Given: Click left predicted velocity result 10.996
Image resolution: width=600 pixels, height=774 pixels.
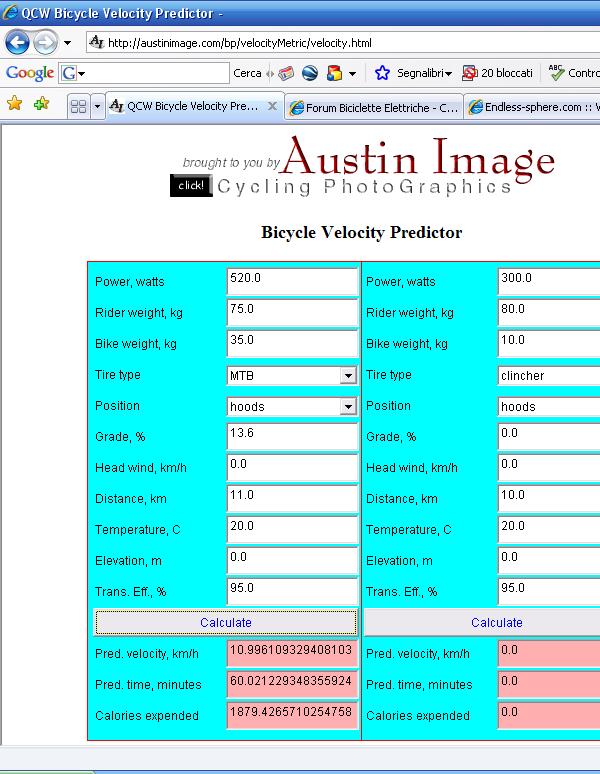Looking at the screenshot, I should (x=292, y=654).
